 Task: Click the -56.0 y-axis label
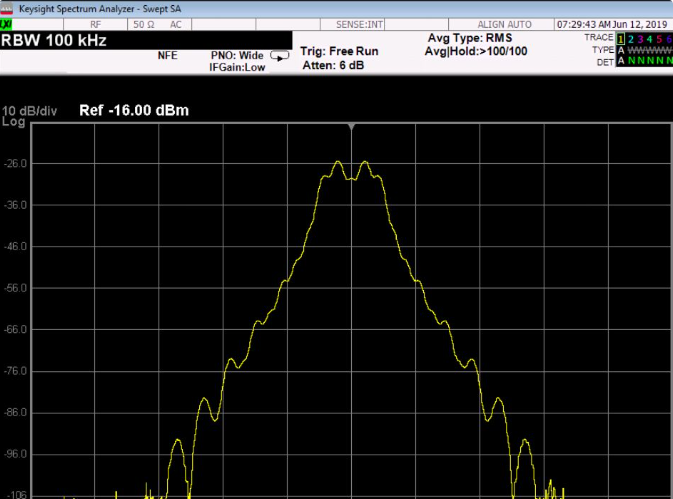point(16,288)
